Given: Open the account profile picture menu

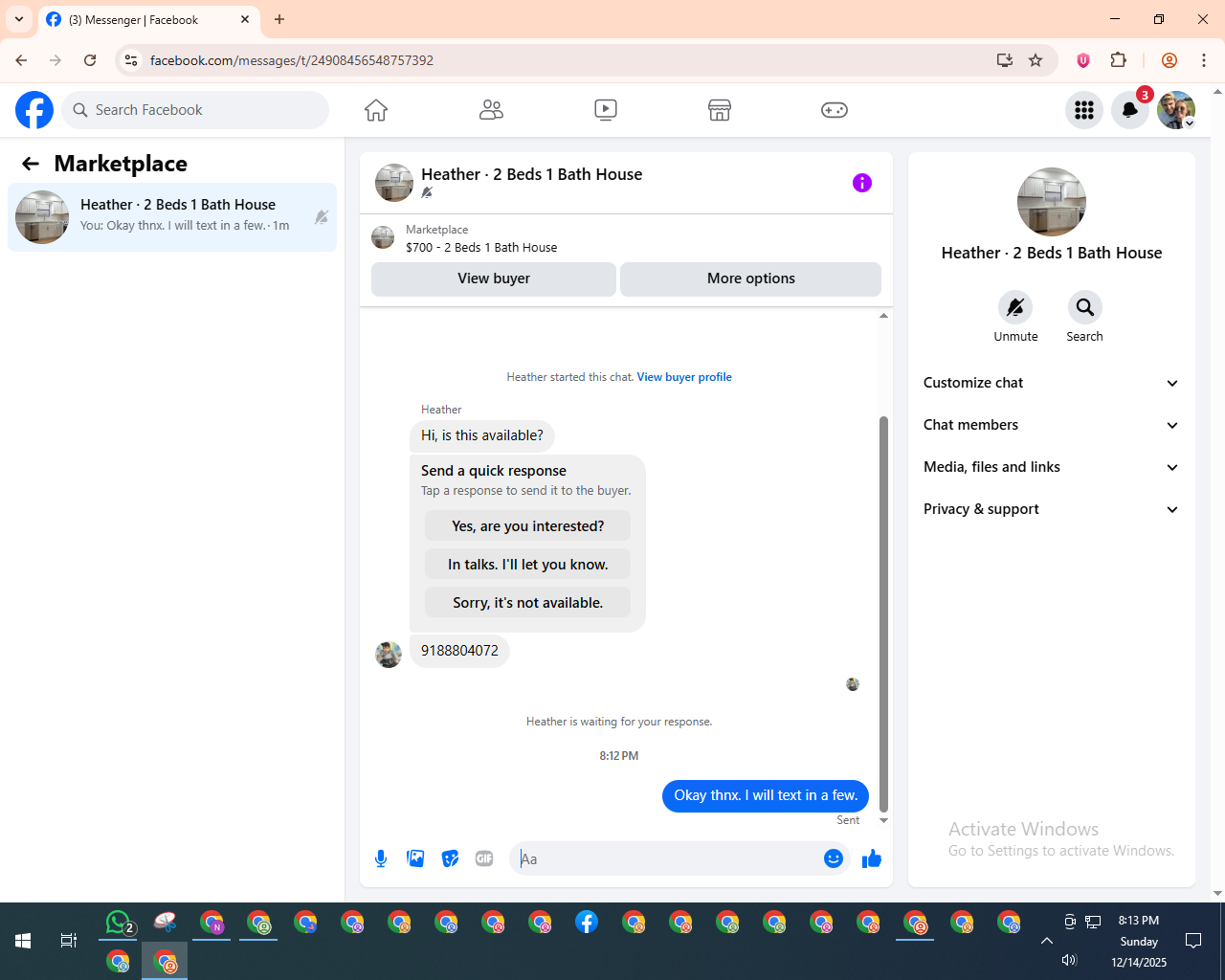Looking at the screenshot, I should pos(1176,110).
